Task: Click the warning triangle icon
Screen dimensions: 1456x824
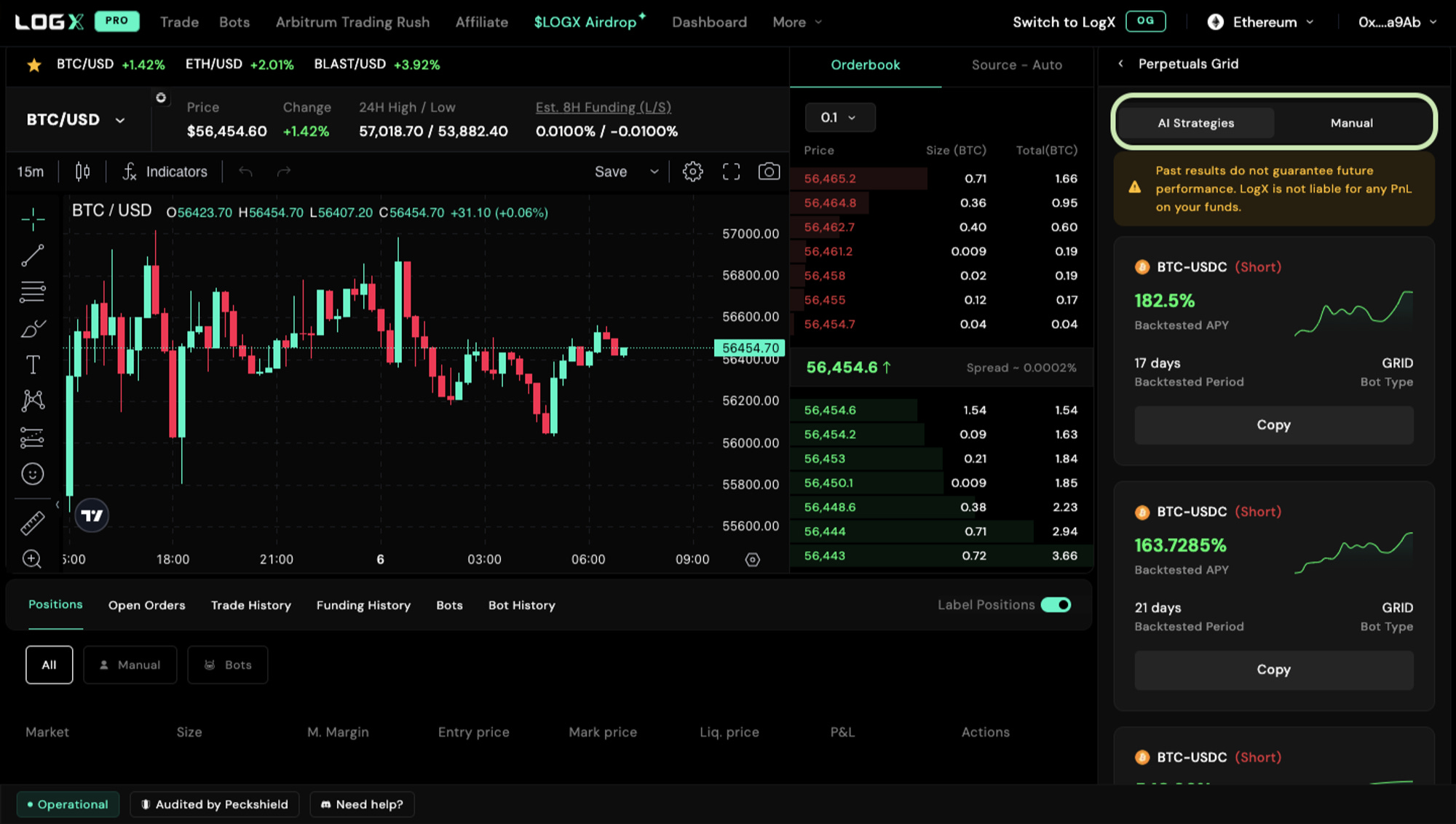Action: pos(1135,188)
